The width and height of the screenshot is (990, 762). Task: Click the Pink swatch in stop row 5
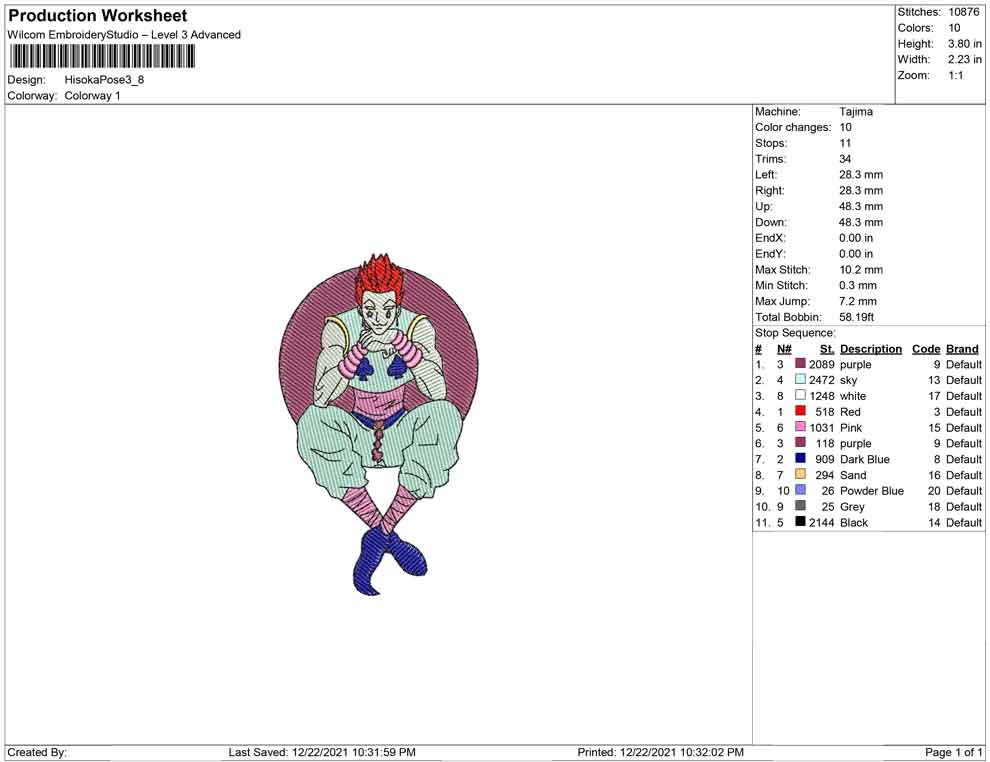[x=800, y=427]
